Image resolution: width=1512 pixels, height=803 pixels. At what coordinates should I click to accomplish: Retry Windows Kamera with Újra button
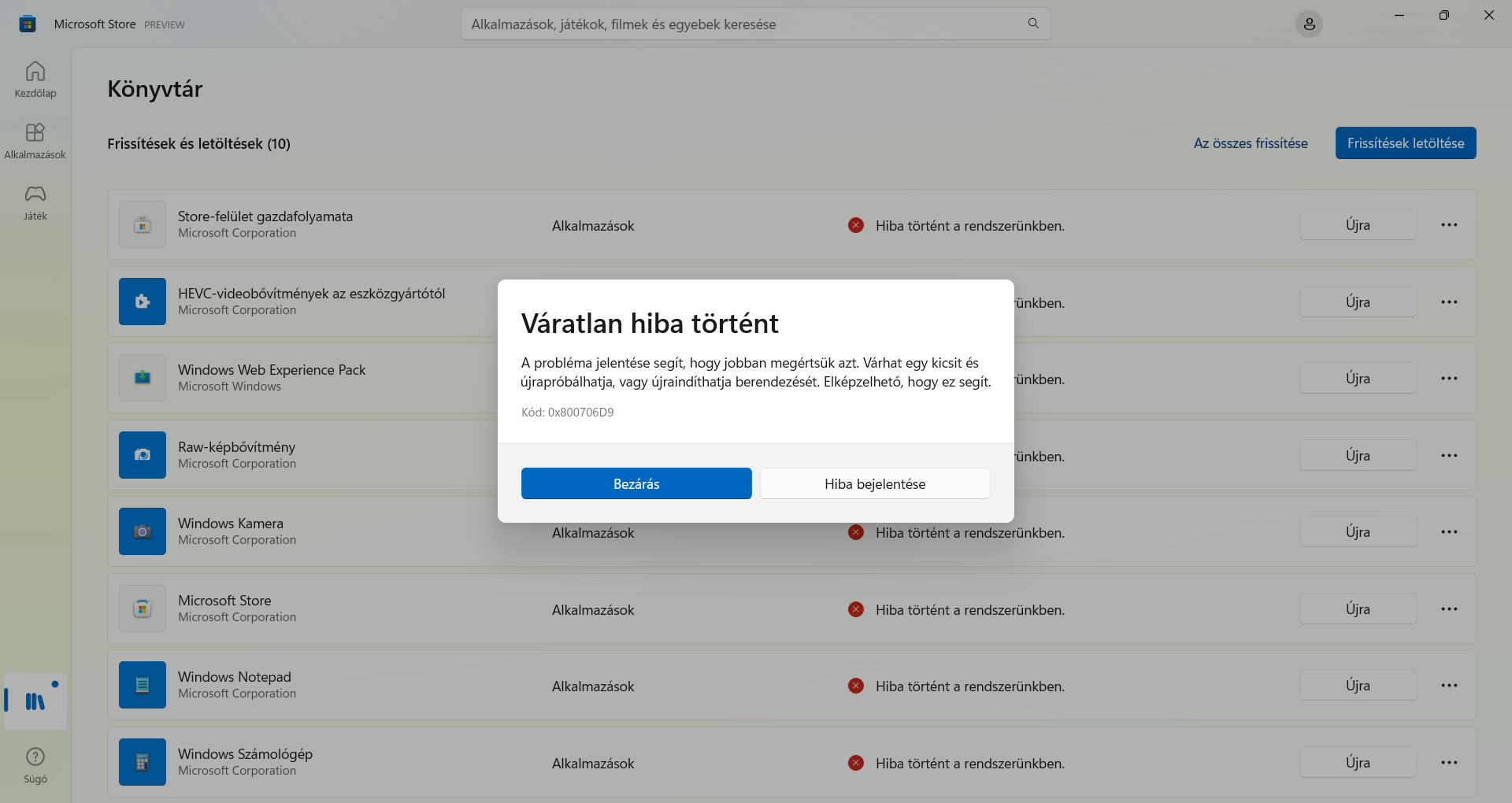coord(1358,531)
